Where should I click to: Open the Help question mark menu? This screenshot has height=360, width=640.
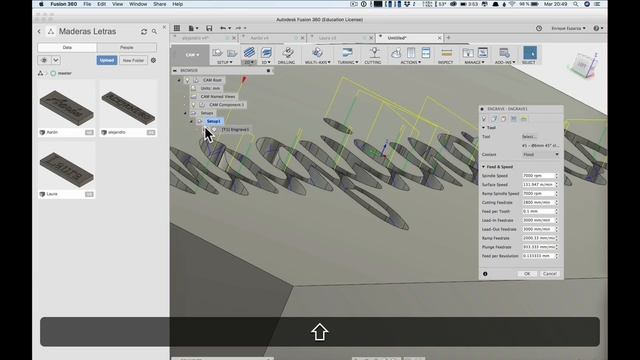597,28
